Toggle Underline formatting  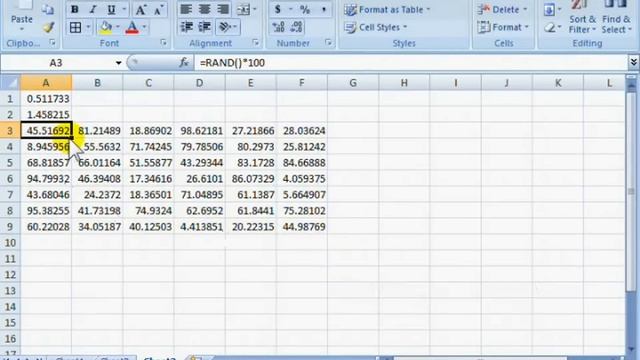tap(111, 9)
